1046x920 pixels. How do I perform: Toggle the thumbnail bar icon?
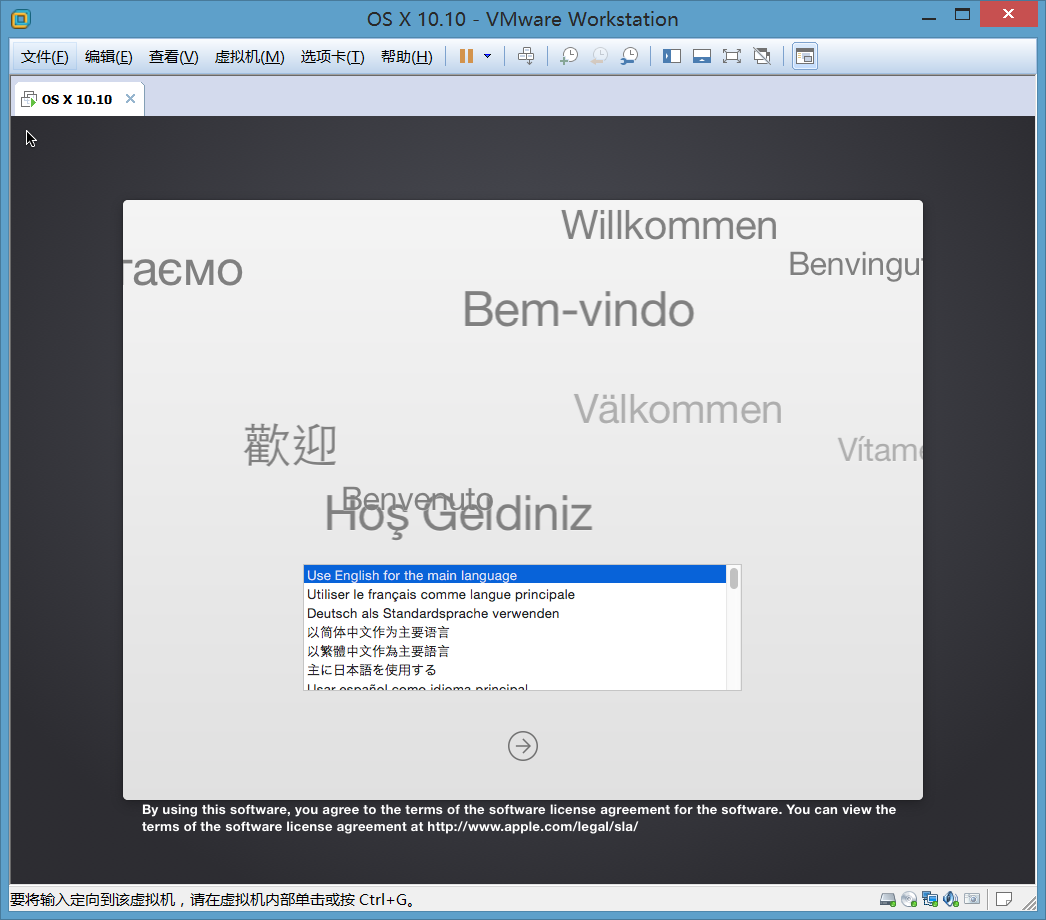702,56
